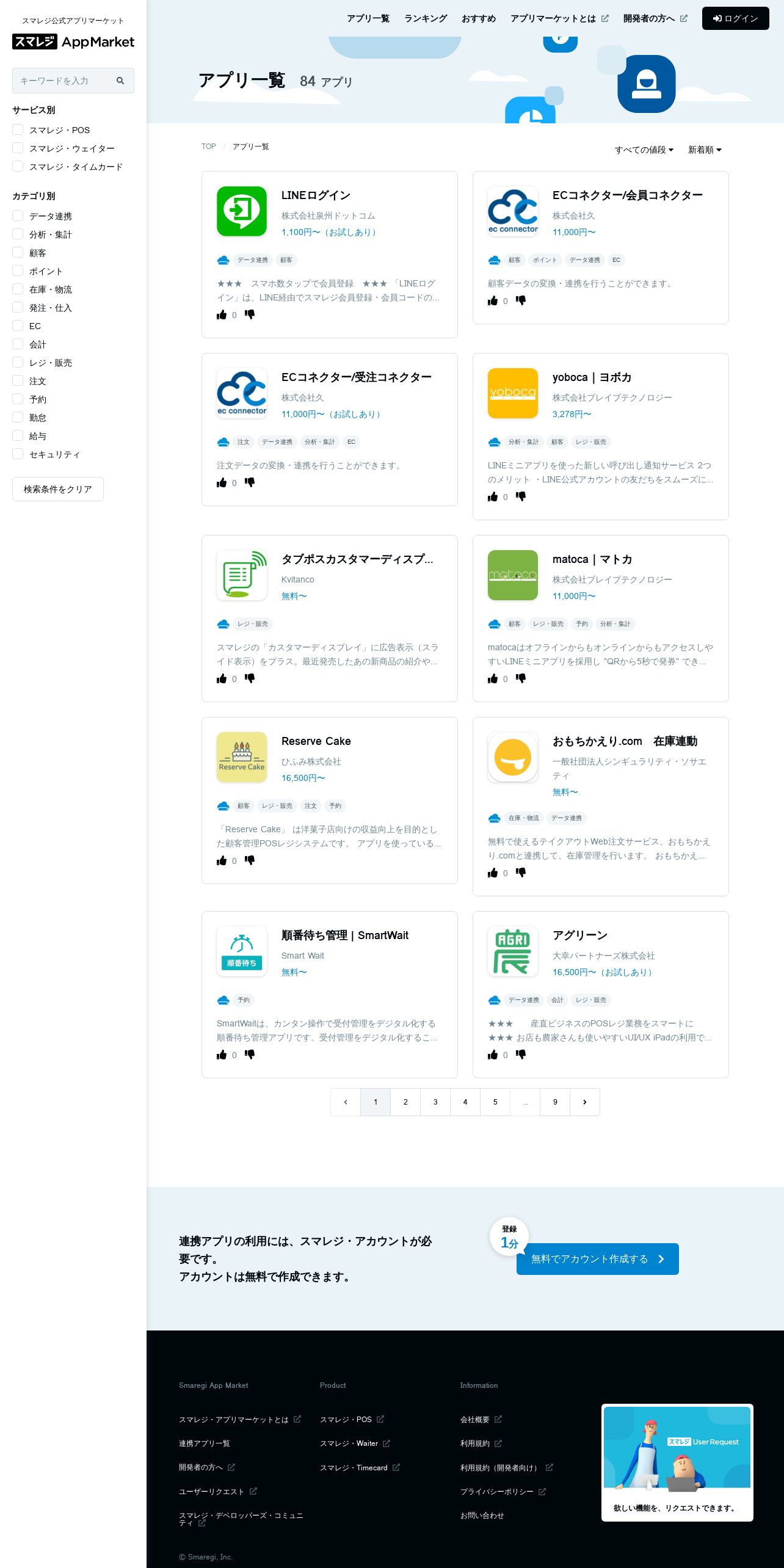This screenshot has width=784, height=1568.
Task: Go to アプリ一覧 in top navigation
Action: 368,18
